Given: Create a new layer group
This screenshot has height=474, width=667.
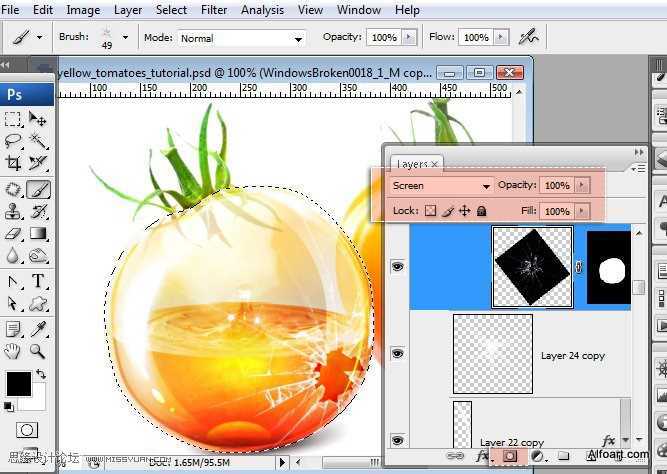Looking at the screenshot, I should (x=563, y=457).
